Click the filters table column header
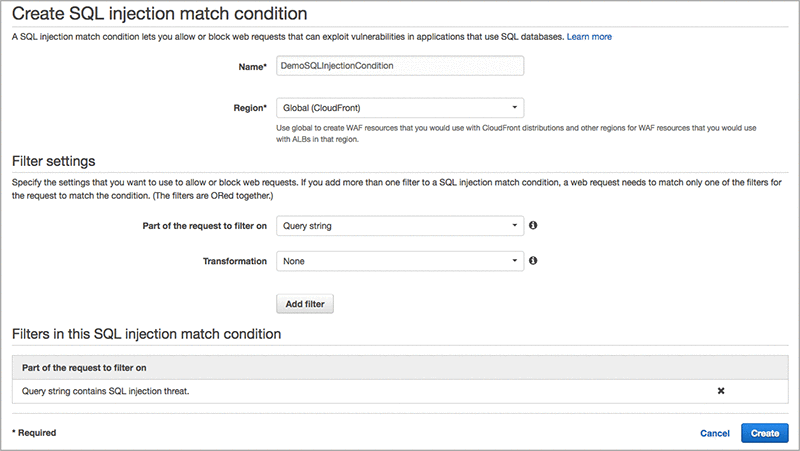800x451 pixels. [x=84, y=368]
